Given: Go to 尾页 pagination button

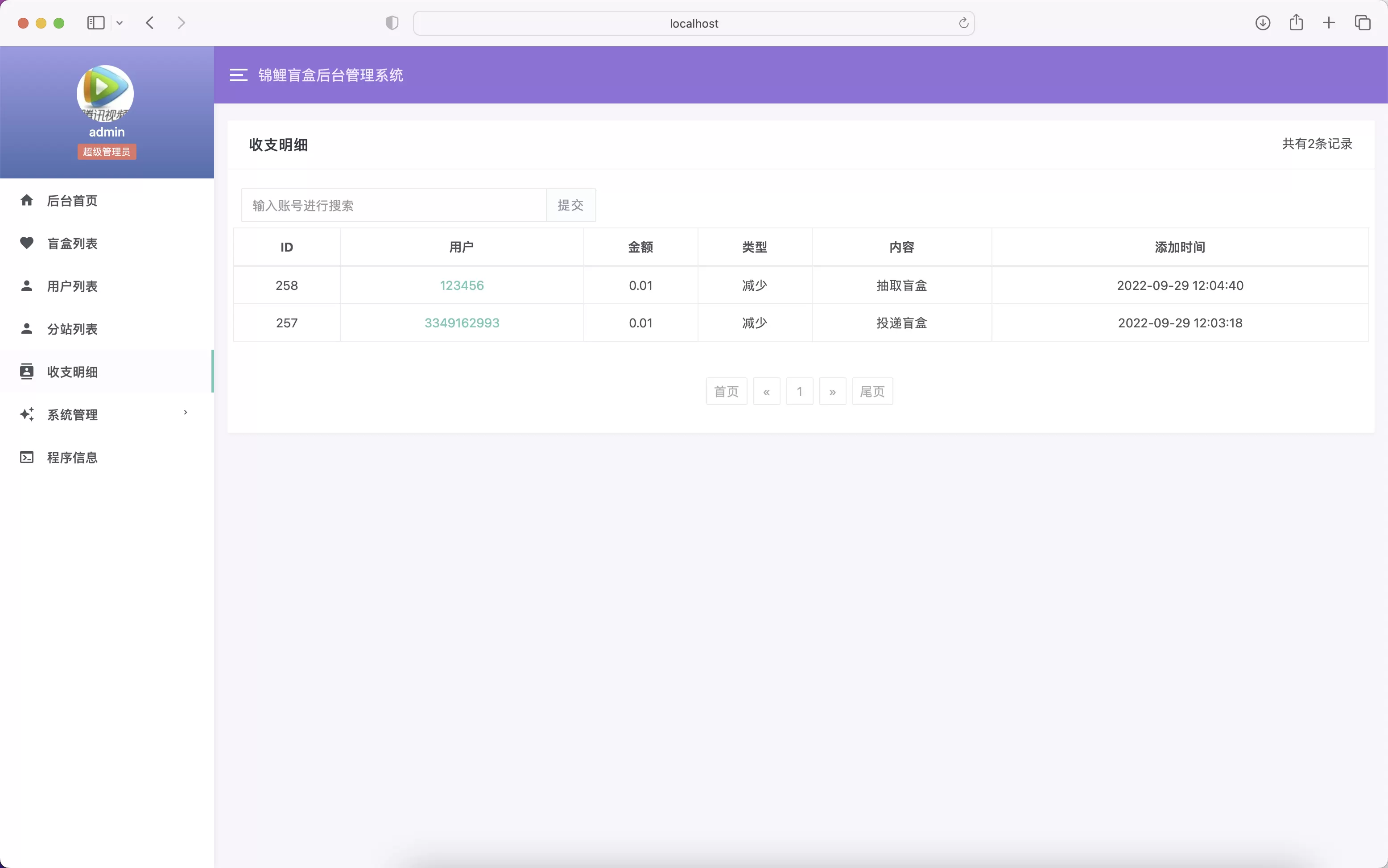Looking at the screenshot, I should 872,392.
